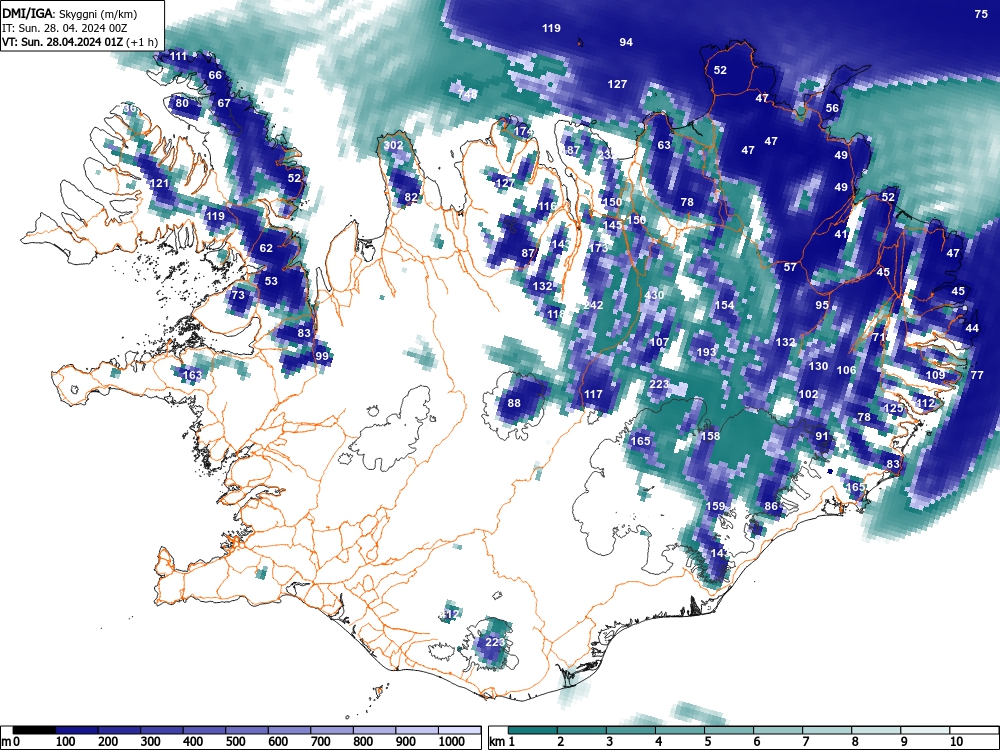Click the visibility value 163
This screenshot has height=750, width=1000.
tap(192, 375)
